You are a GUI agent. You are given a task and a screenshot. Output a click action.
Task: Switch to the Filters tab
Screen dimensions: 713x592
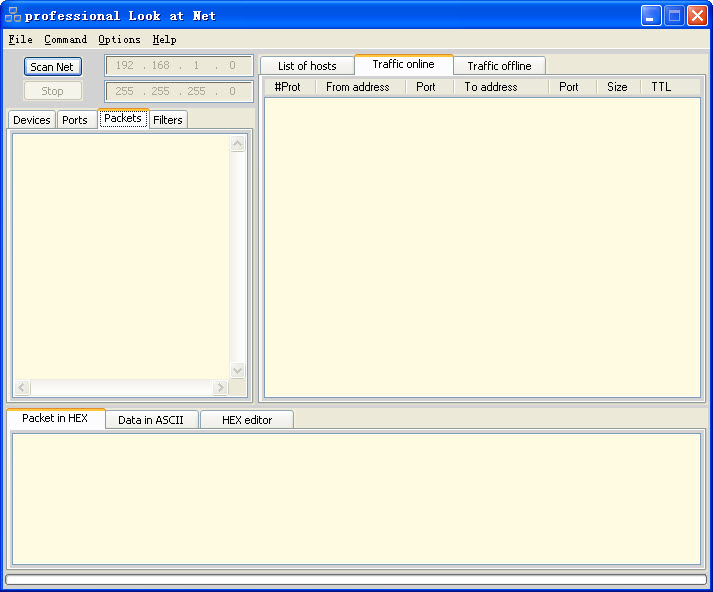point(168,120)
